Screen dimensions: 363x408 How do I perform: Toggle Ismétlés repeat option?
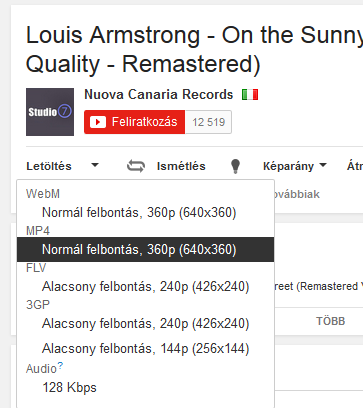(181, 166)
